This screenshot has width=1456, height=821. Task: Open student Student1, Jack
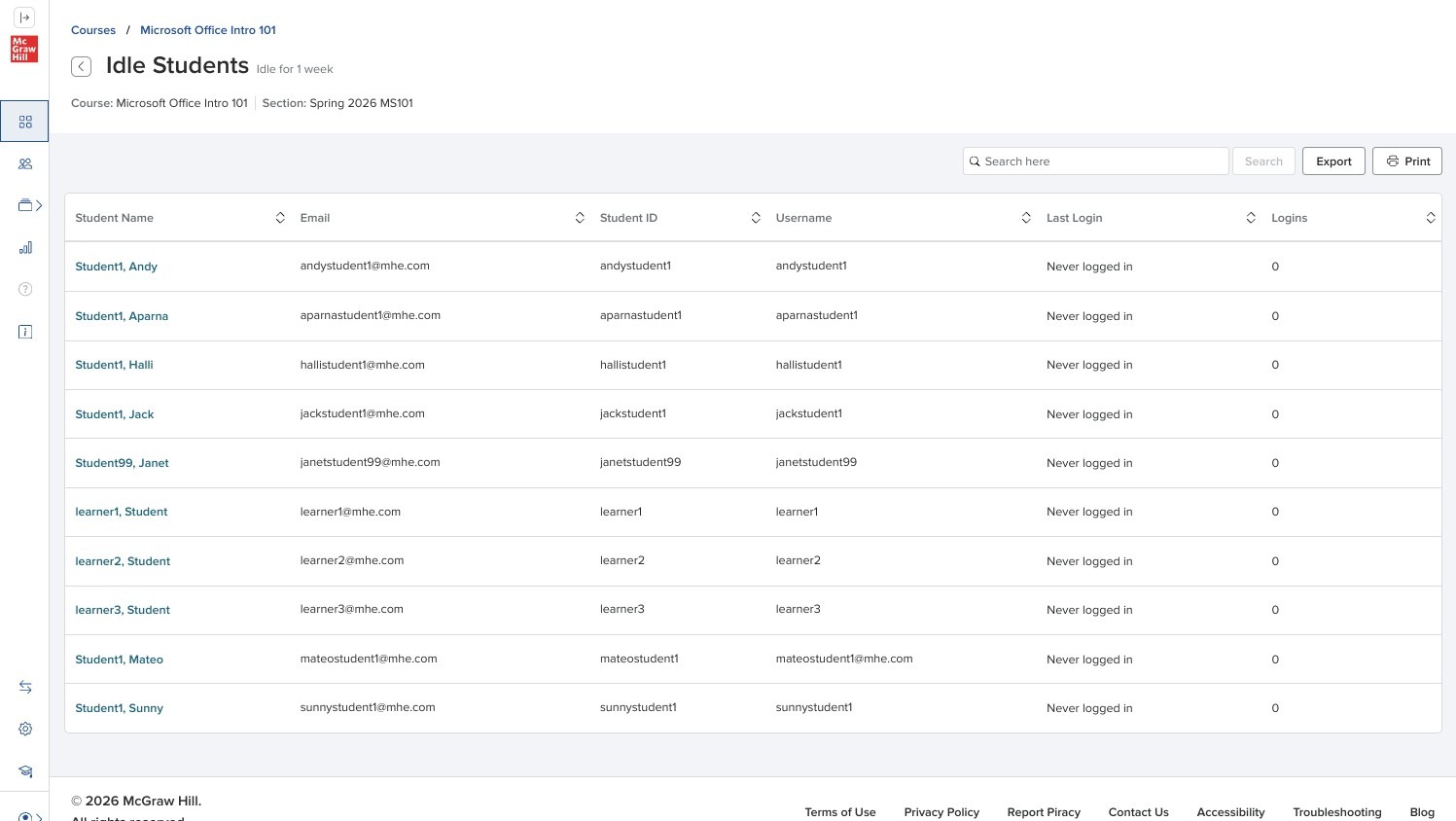click(x=115, y=414)
